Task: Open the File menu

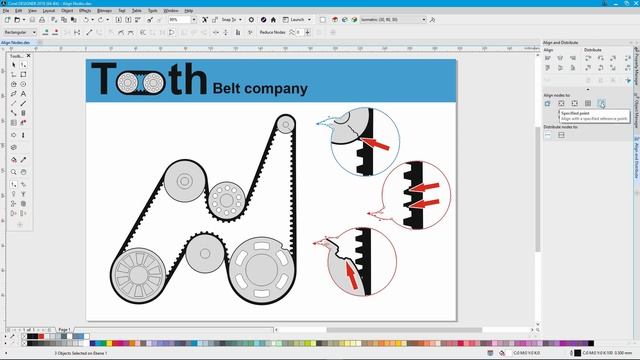Action: (x=6, y=11)
